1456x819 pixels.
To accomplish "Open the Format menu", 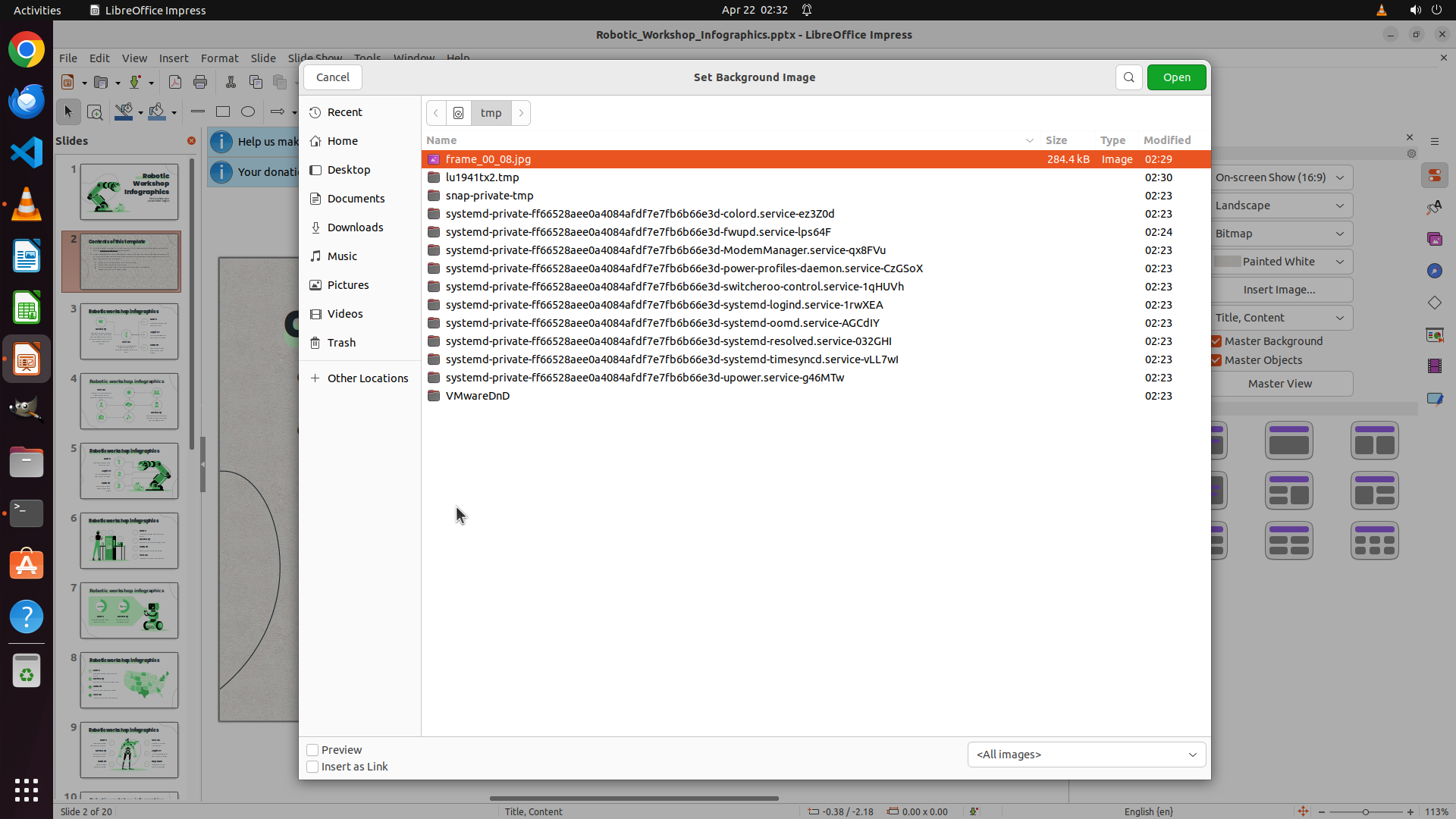I will tap(219, 58).
